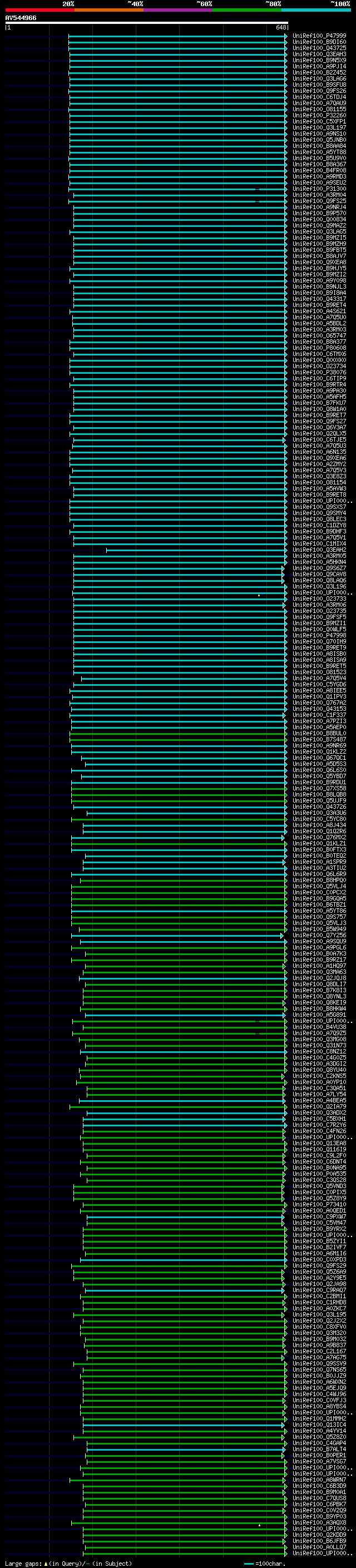Select UniRef100_Q2KDD9 label
The height and width of the screenshot is (1568, 356).
pyautogui.click(x=319, y=1535)
